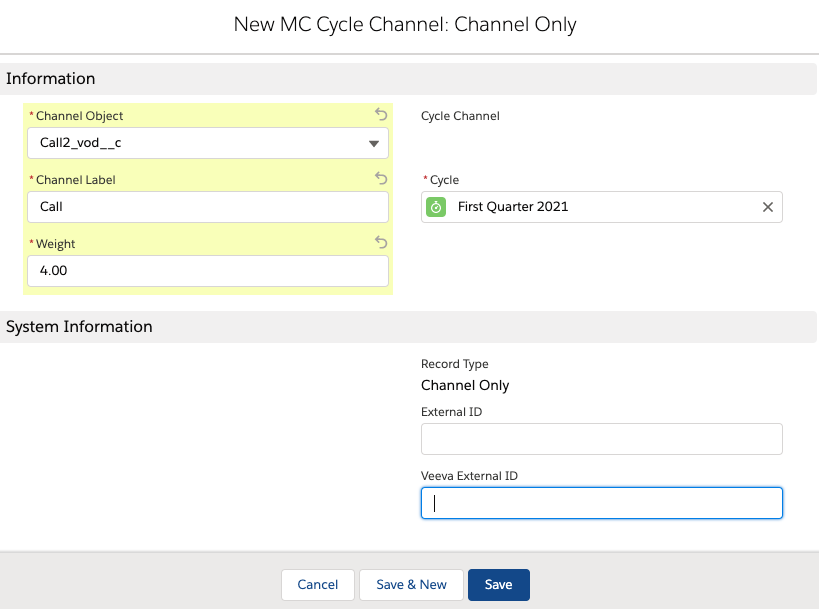Click undo arrow beside Channel Label

[381, 179]
